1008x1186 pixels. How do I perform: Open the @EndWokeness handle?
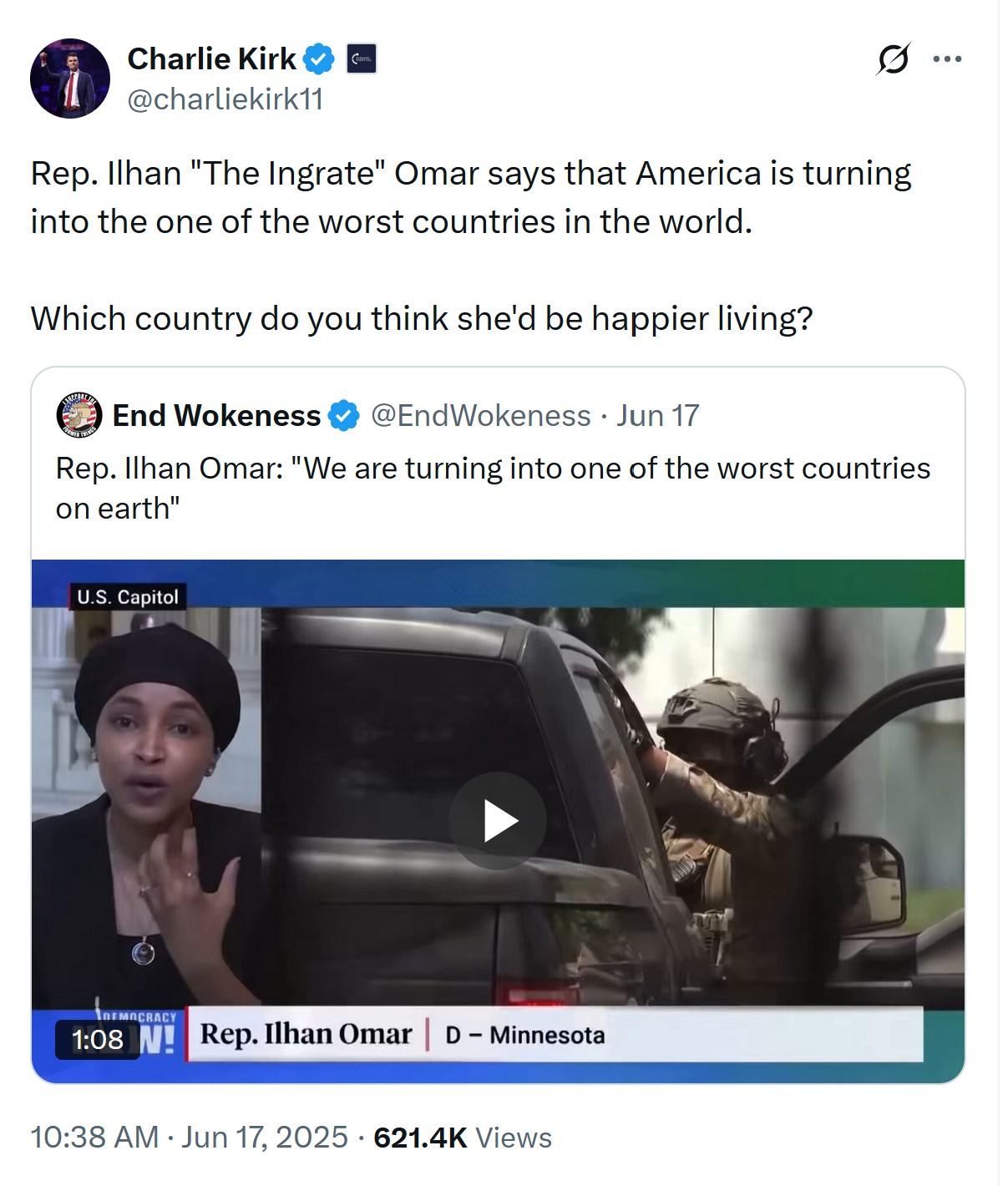(x=480, y=415)
